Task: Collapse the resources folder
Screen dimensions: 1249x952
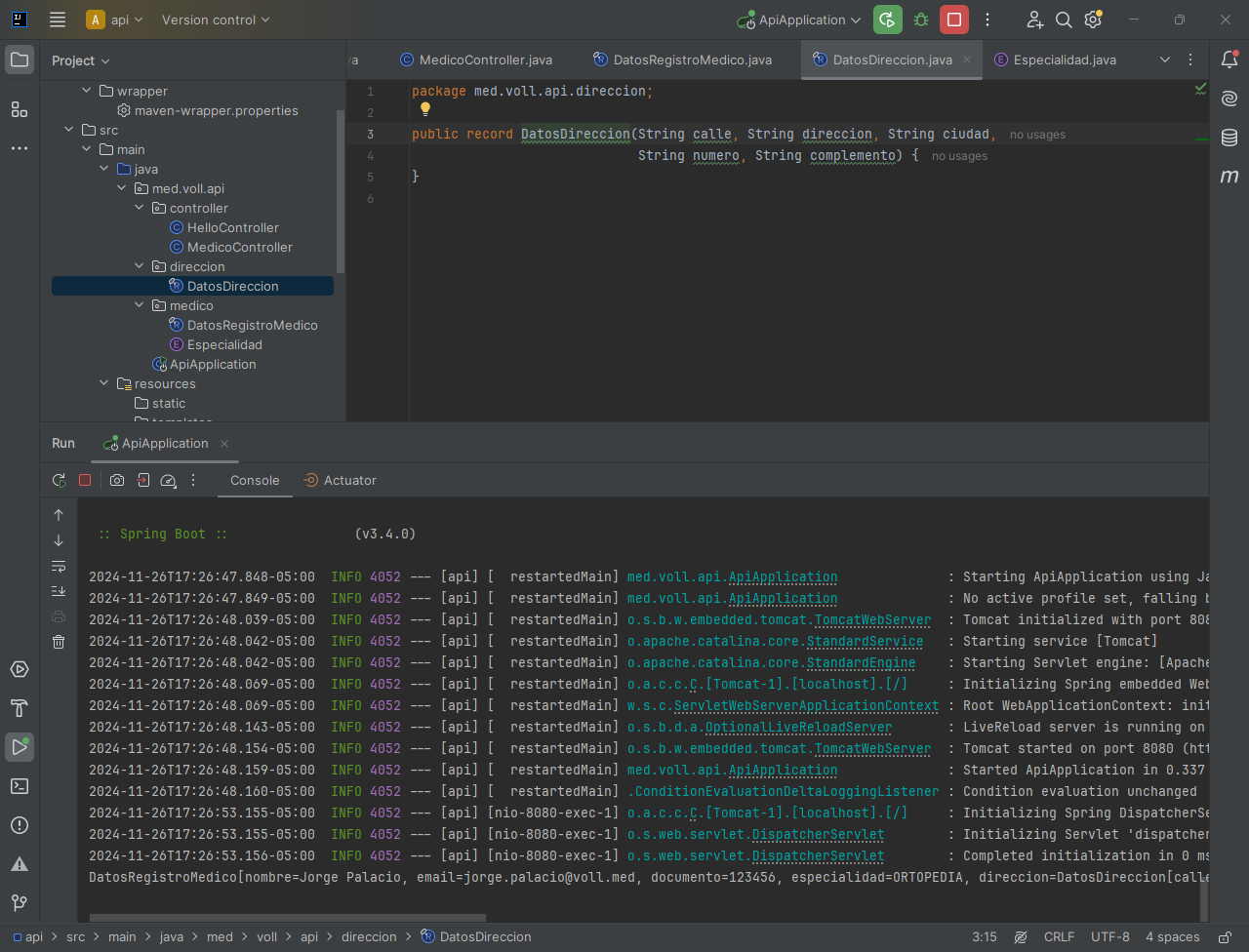Action: click(x=104, y=383)
